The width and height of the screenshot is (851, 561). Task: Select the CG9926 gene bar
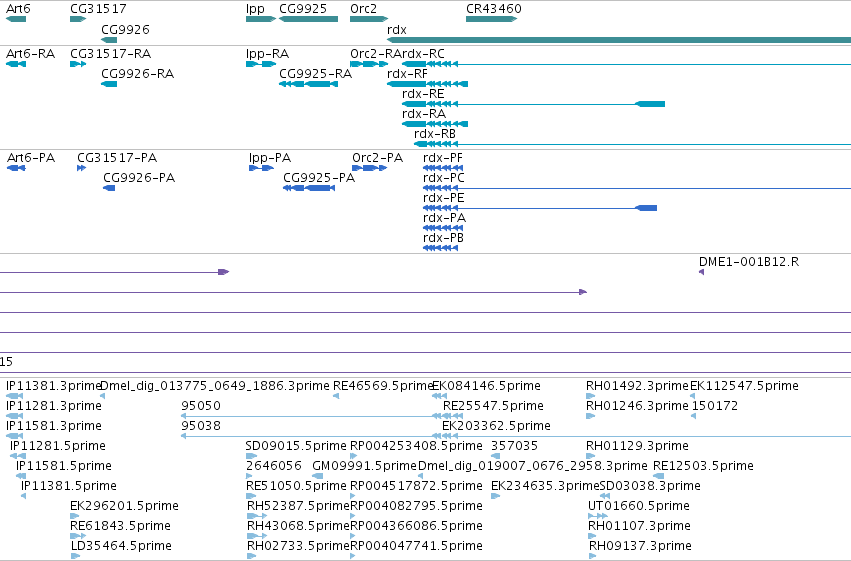[109, 40]
